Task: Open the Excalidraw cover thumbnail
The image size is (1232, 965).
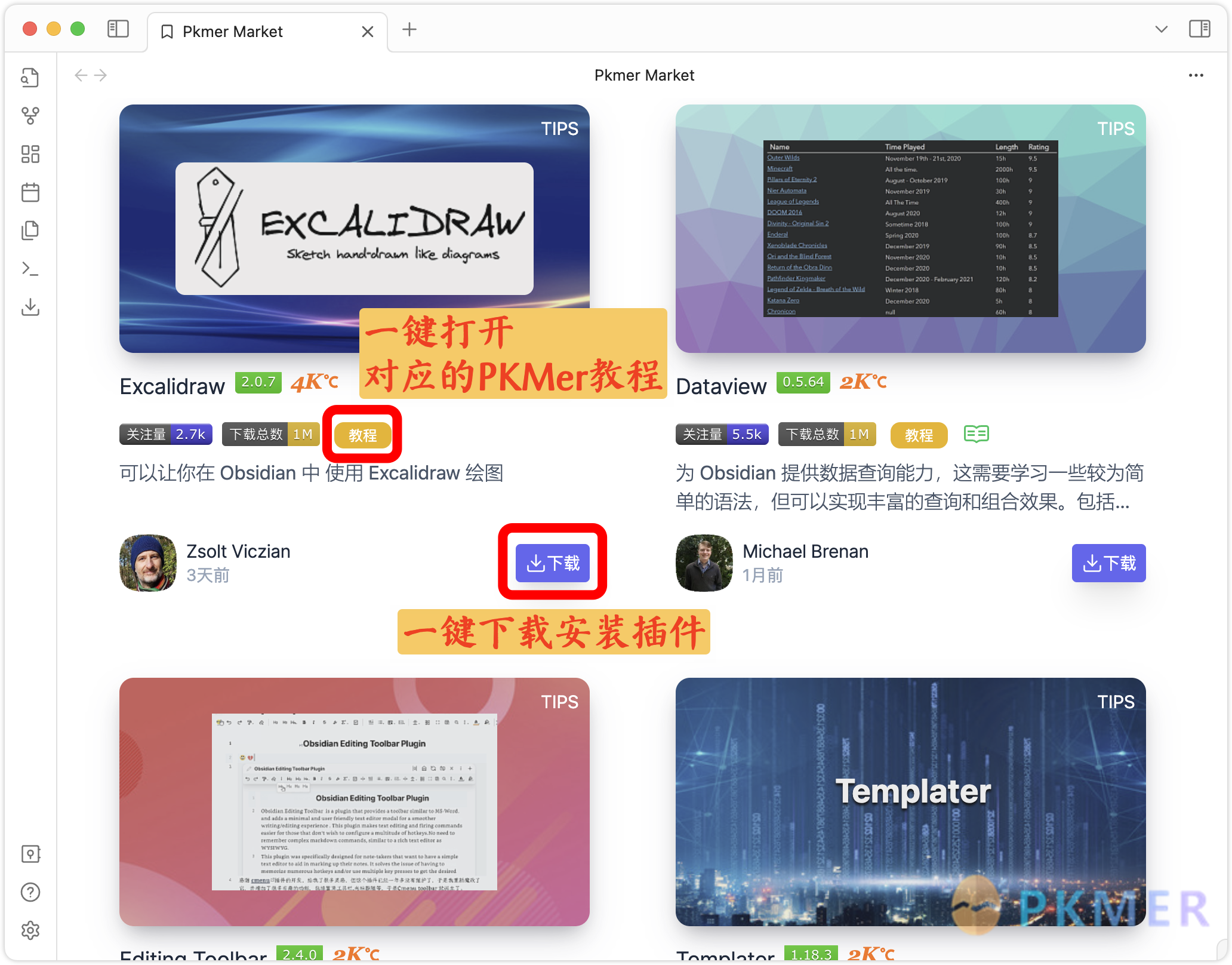Action: 355,229
